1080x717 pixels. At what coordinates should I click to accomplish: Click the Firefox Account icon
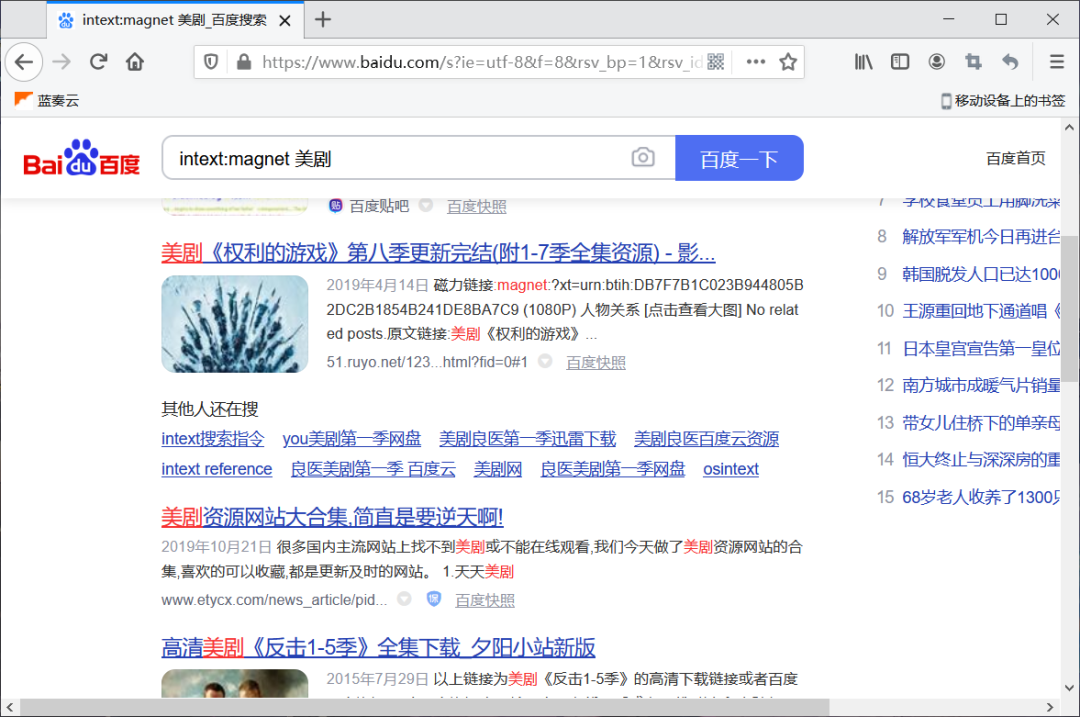click(936, 61)
